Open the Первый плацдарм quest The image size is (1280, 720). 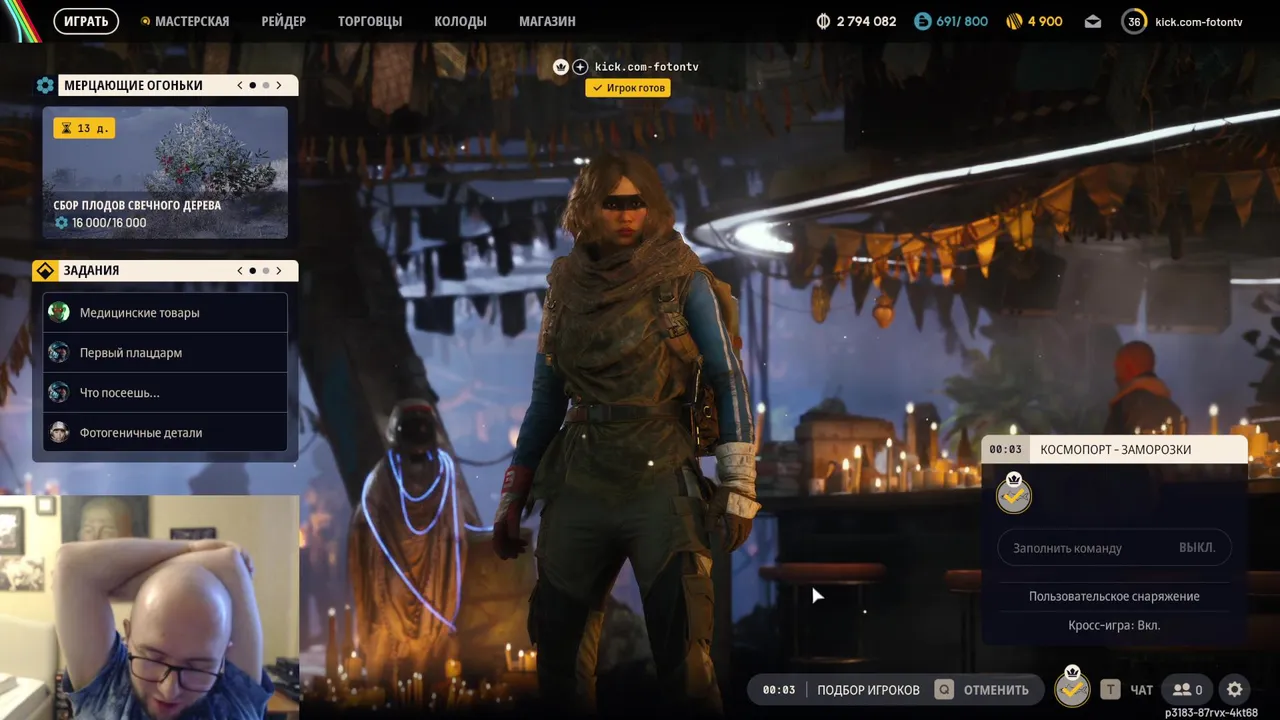point(165,353)
